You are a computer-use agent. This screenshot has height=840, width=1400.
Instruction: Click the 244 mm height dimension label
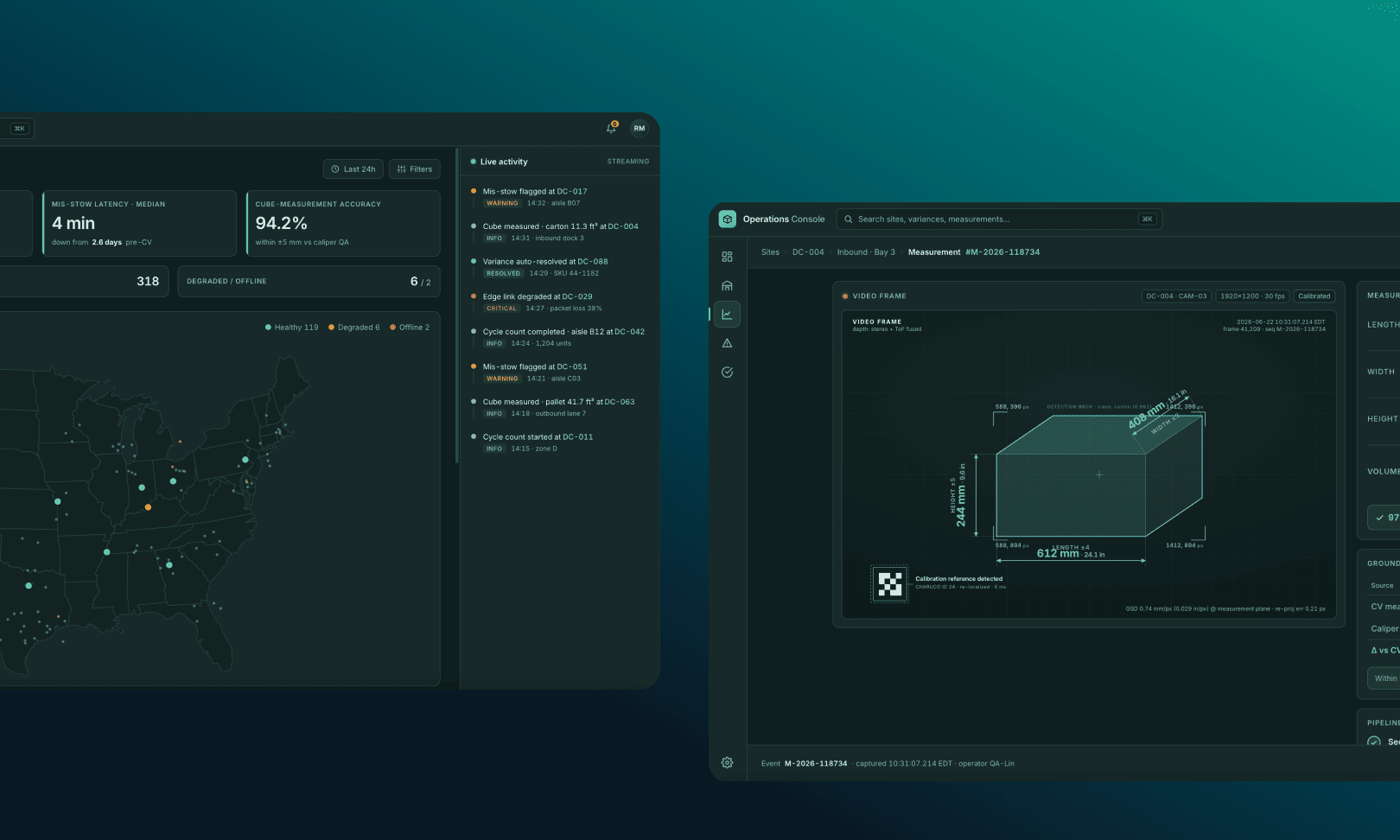pos(961,506)
